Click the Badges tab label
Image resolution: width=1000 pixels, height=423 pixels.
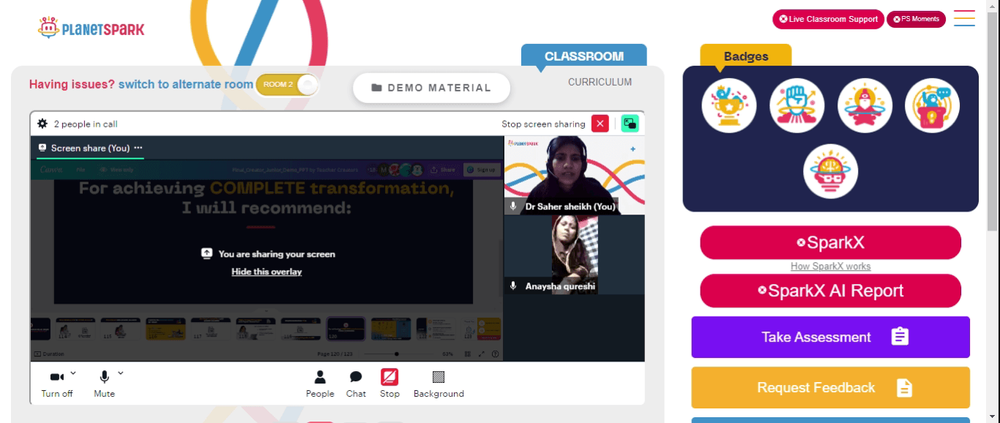click(746, 56)
